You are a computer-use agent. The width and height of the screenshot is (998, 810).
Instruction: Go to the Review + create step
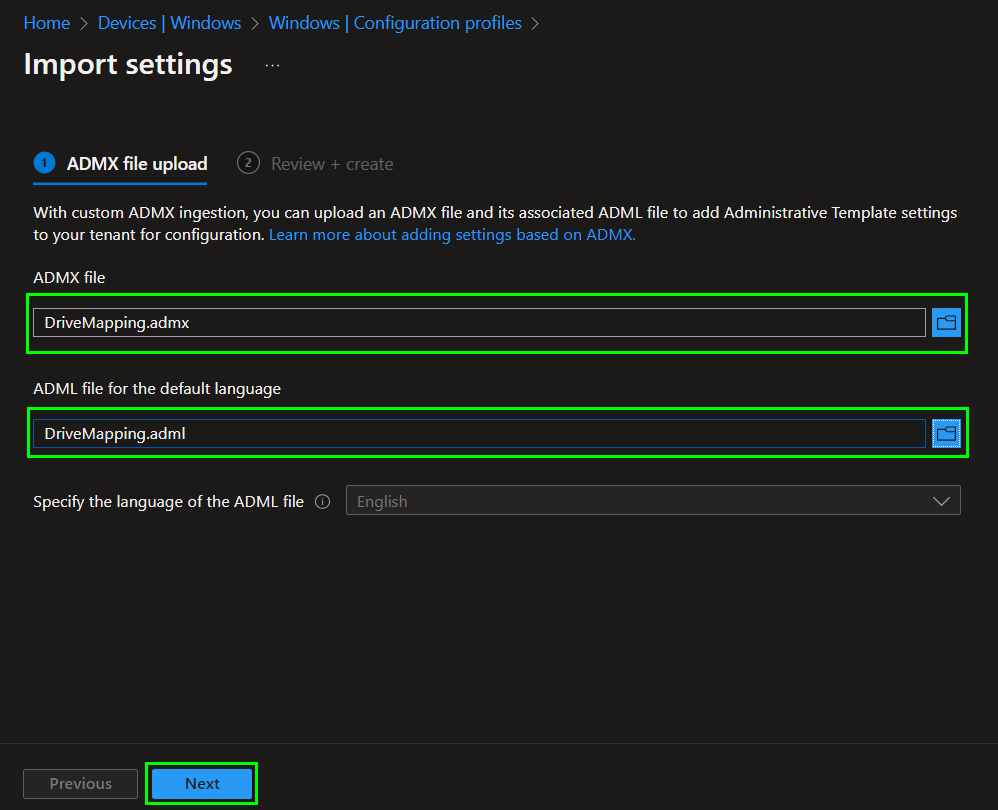[x=332, y=164]
